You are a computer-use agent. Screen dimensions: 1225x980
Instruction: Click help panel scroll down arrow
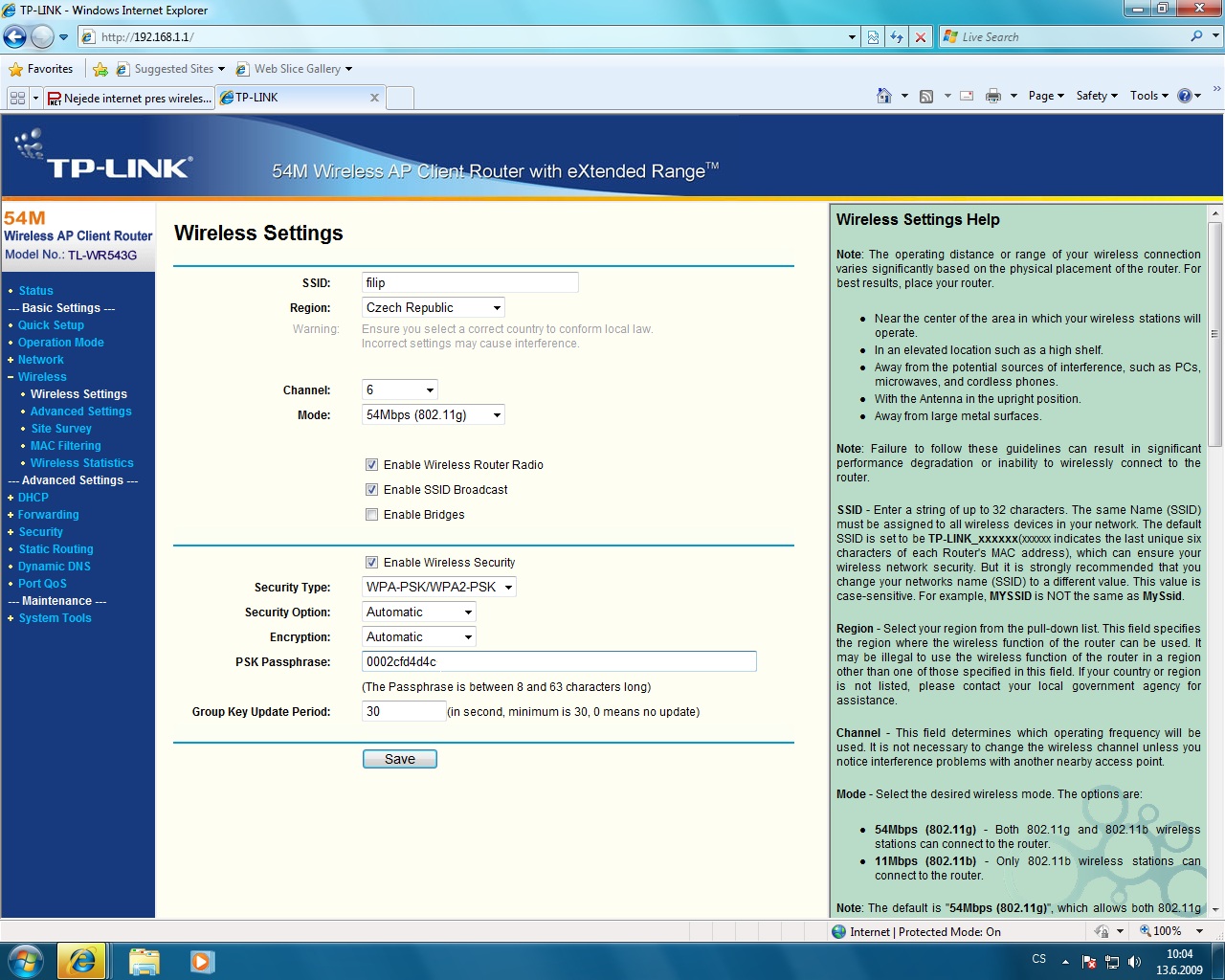[x=1215, y=909]
